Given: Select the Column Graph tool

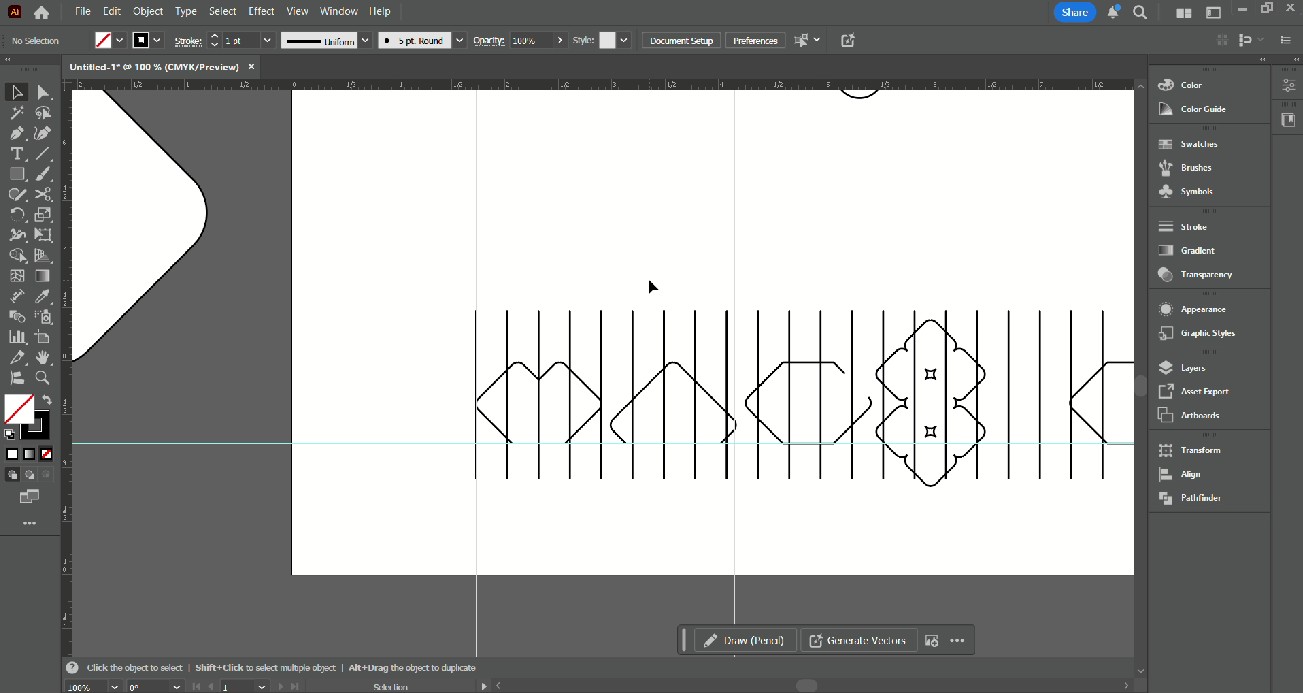Looking at the screenshot, I should pos(17,337).
